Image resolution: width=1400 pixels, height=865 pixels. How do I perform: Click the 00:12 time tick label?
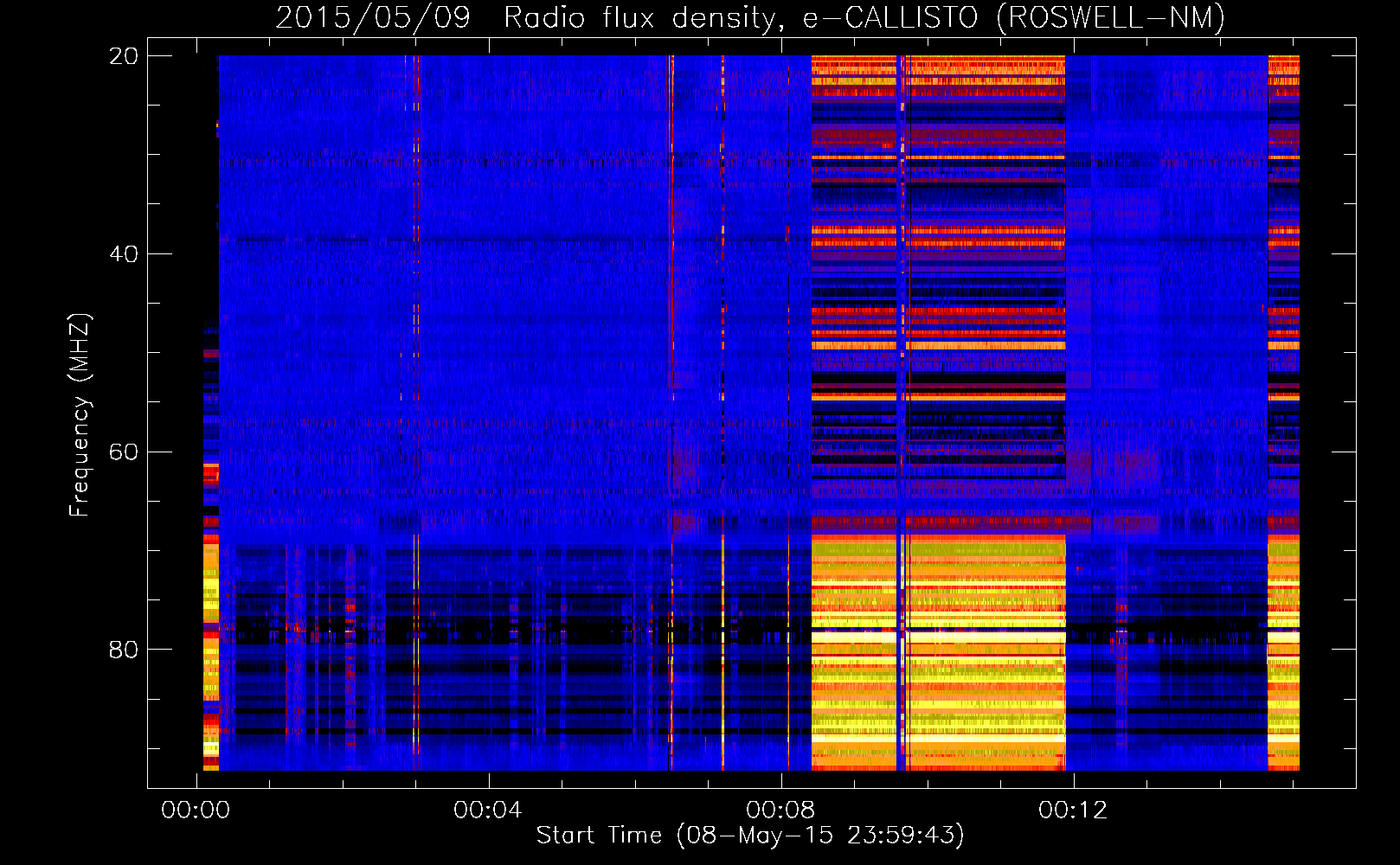pos(1073,811)
